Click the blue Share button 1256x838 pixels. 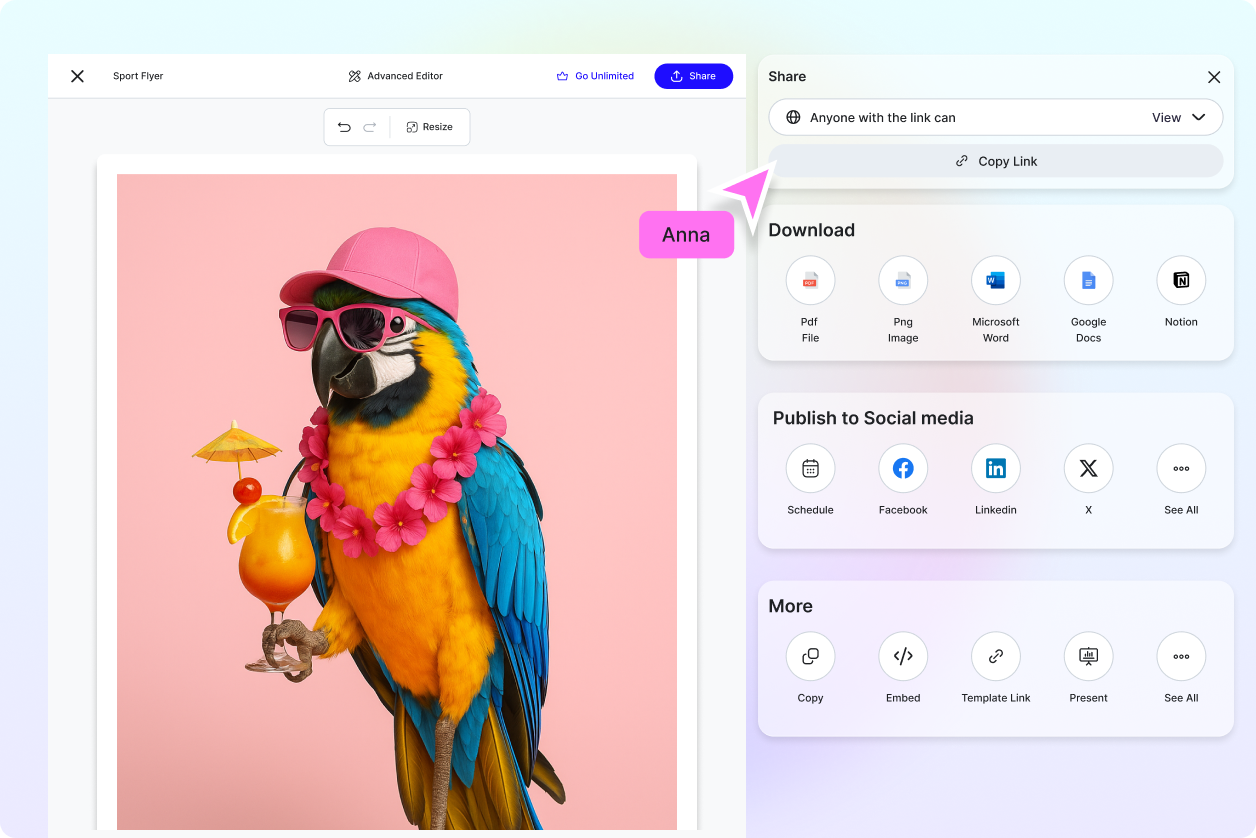[694, 76]
